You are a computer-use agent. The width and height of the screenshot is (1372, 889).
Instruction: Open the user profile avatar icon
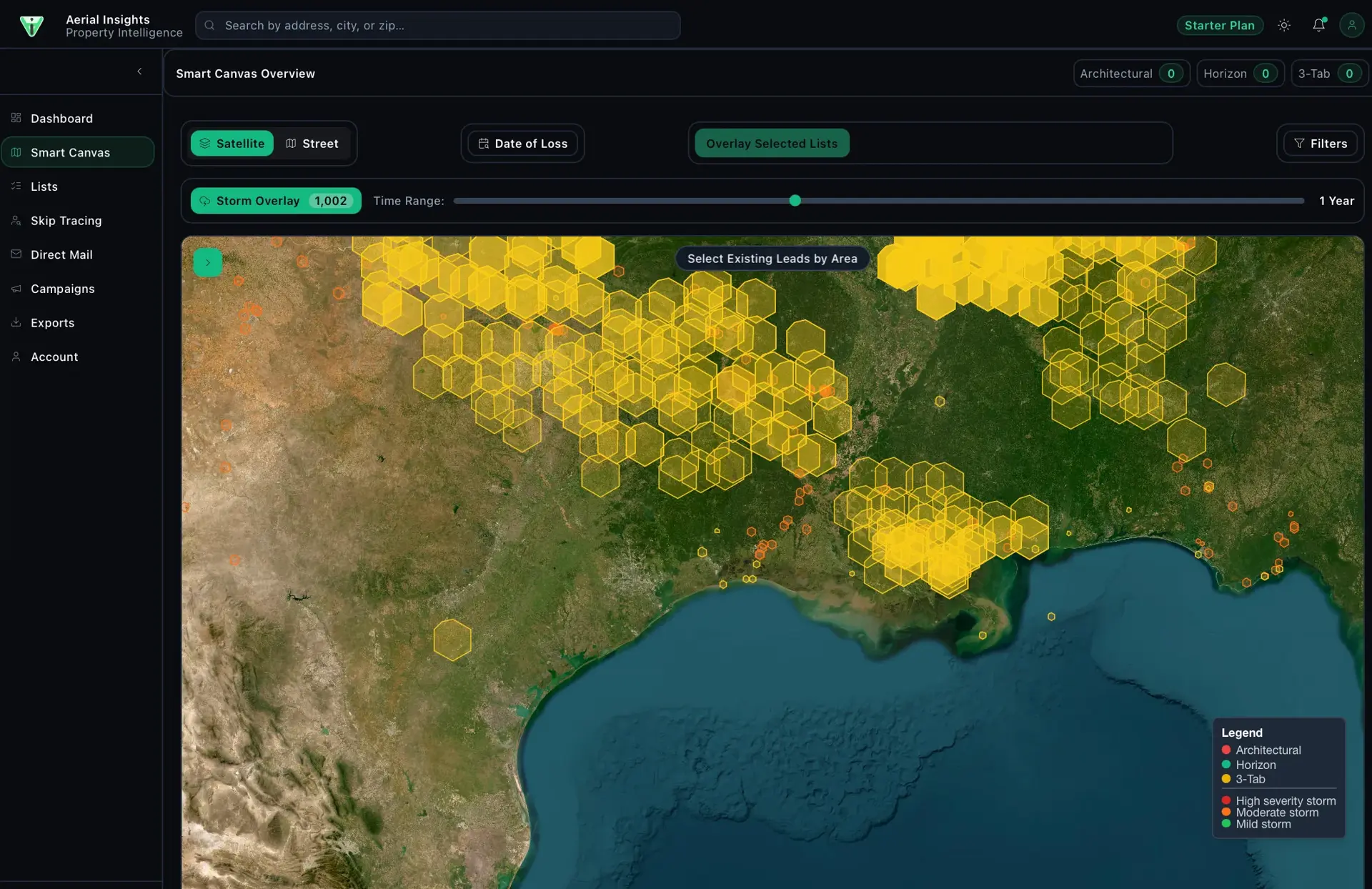[x=1351, y=25]
